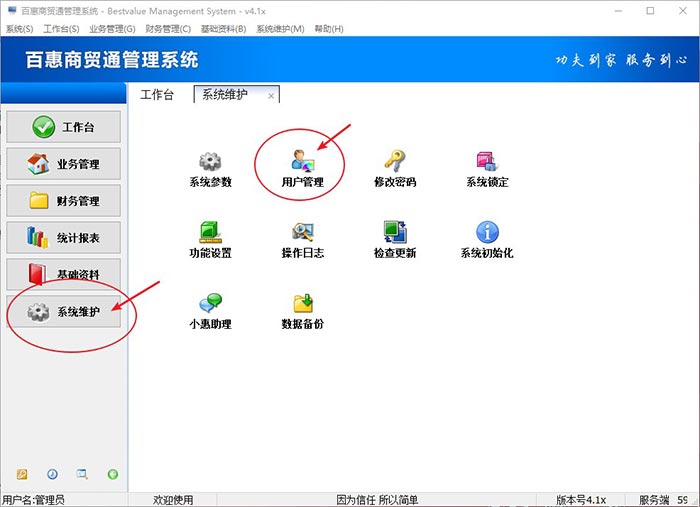
Task: Select 统计报表 sidebar button
Action: click(63, 237)
